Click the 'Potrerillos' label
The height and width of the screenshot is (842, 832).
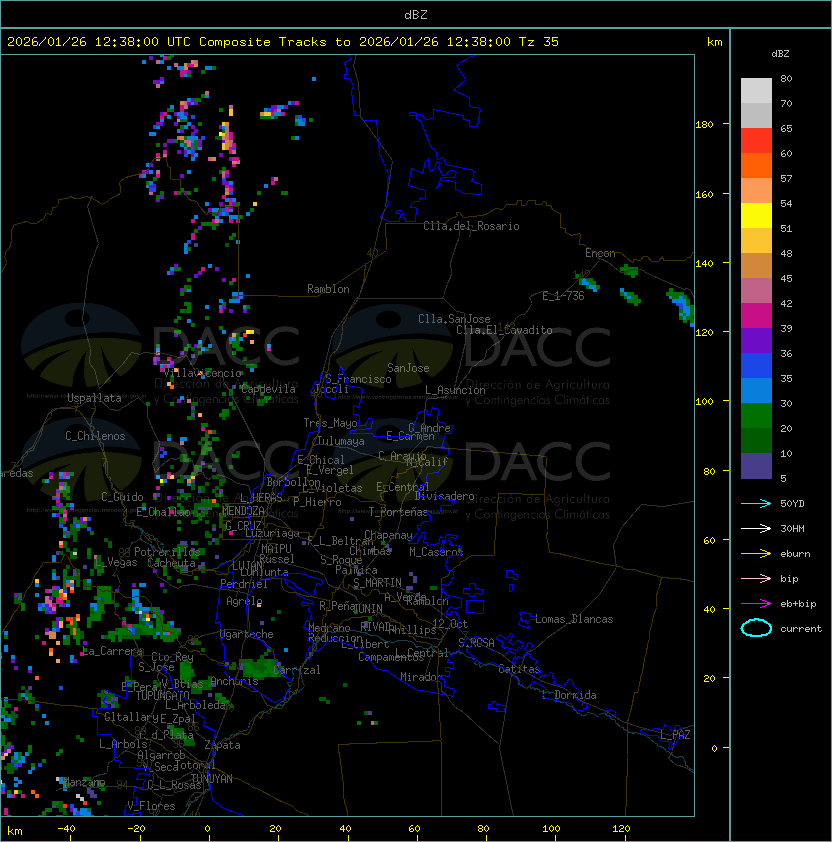tap(167, 552)
